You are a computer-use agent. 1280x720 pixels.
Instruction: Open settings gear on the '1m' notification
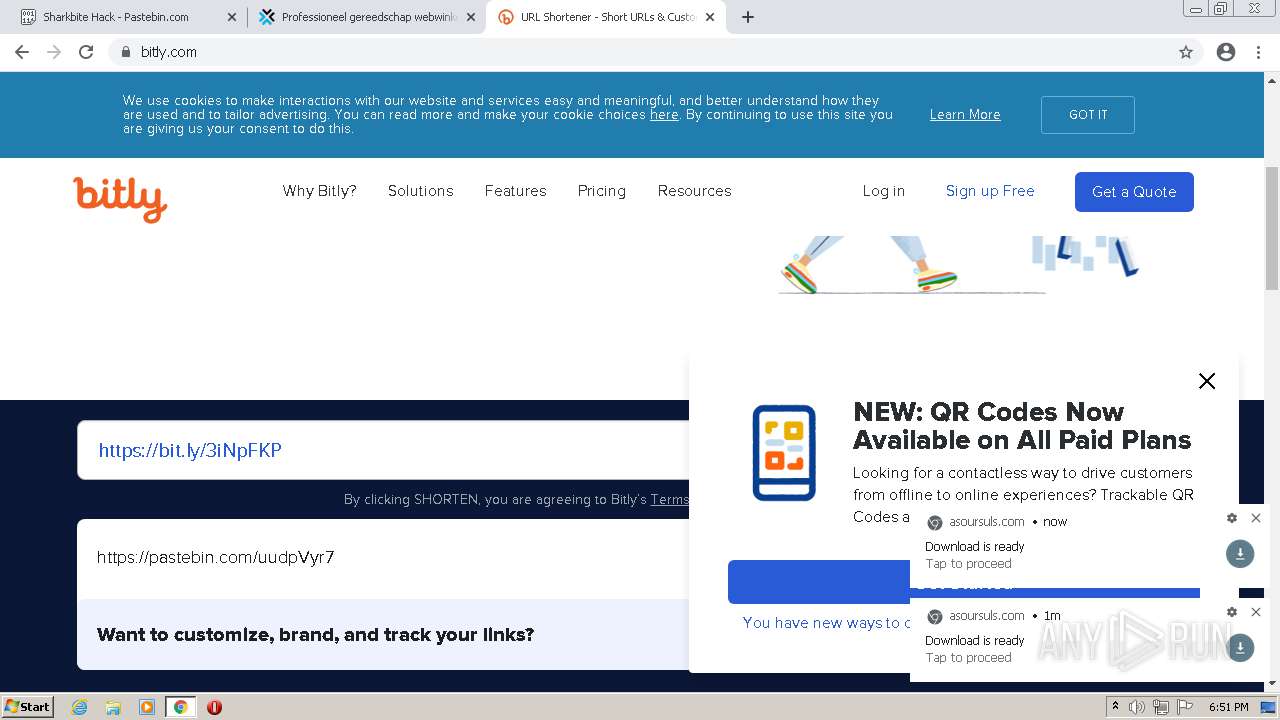click(1232, 612)
